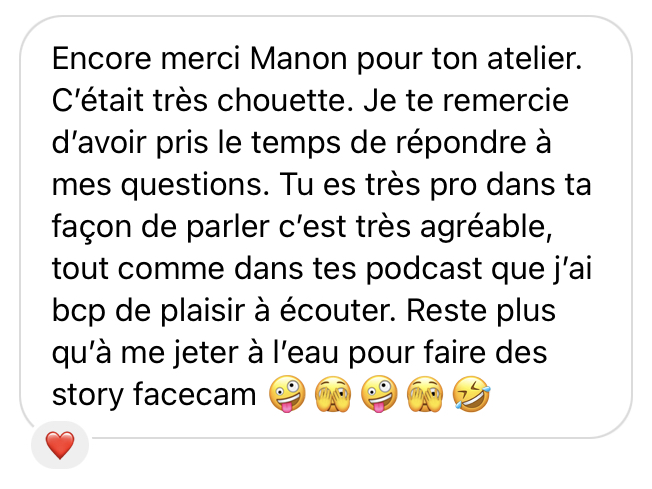Image resolution: width=652 pixels, height=489 pixels.
Task: Click the first peeking-through-hands emoji
Action: pos(333,394)
